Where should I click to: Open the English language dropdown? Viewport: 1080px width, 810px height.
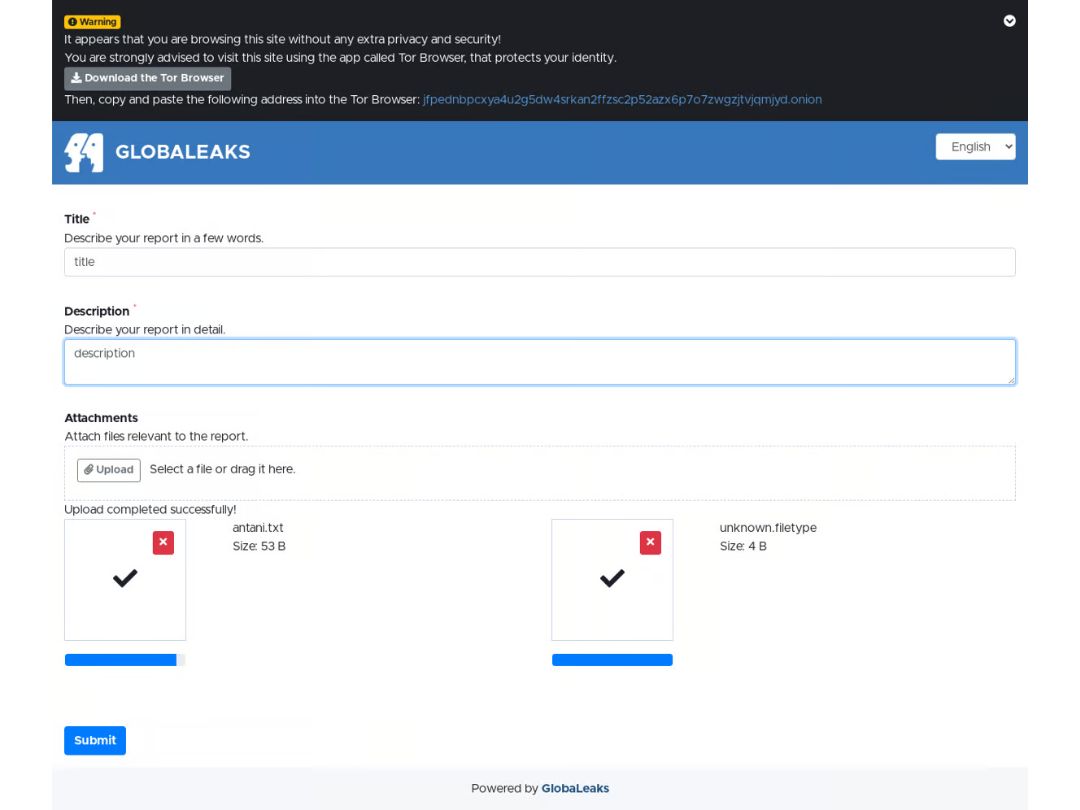(x=975, y=147)
